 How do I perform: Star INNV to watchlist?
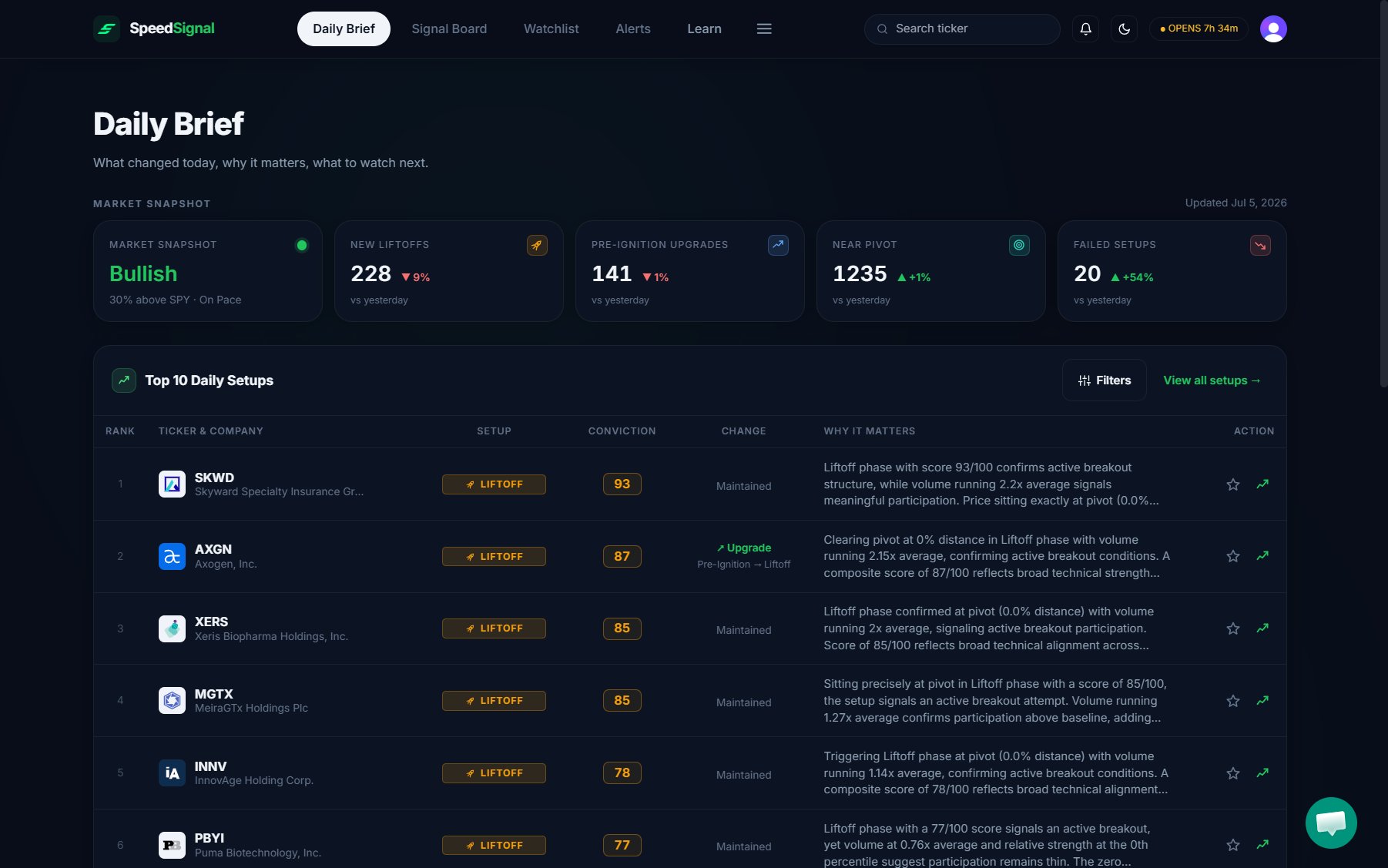1233,773
